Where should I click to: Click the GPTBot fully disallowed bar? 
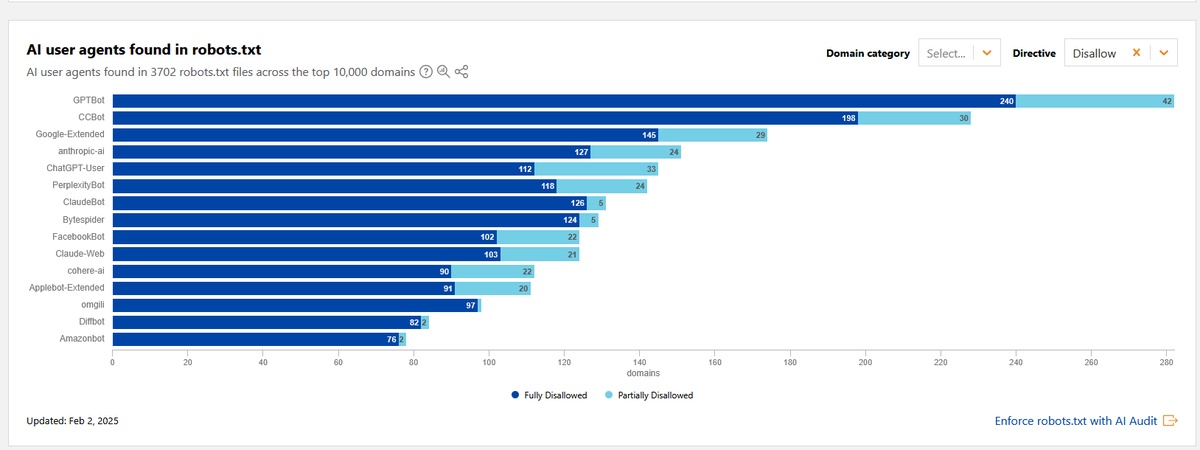coord(564,101)
